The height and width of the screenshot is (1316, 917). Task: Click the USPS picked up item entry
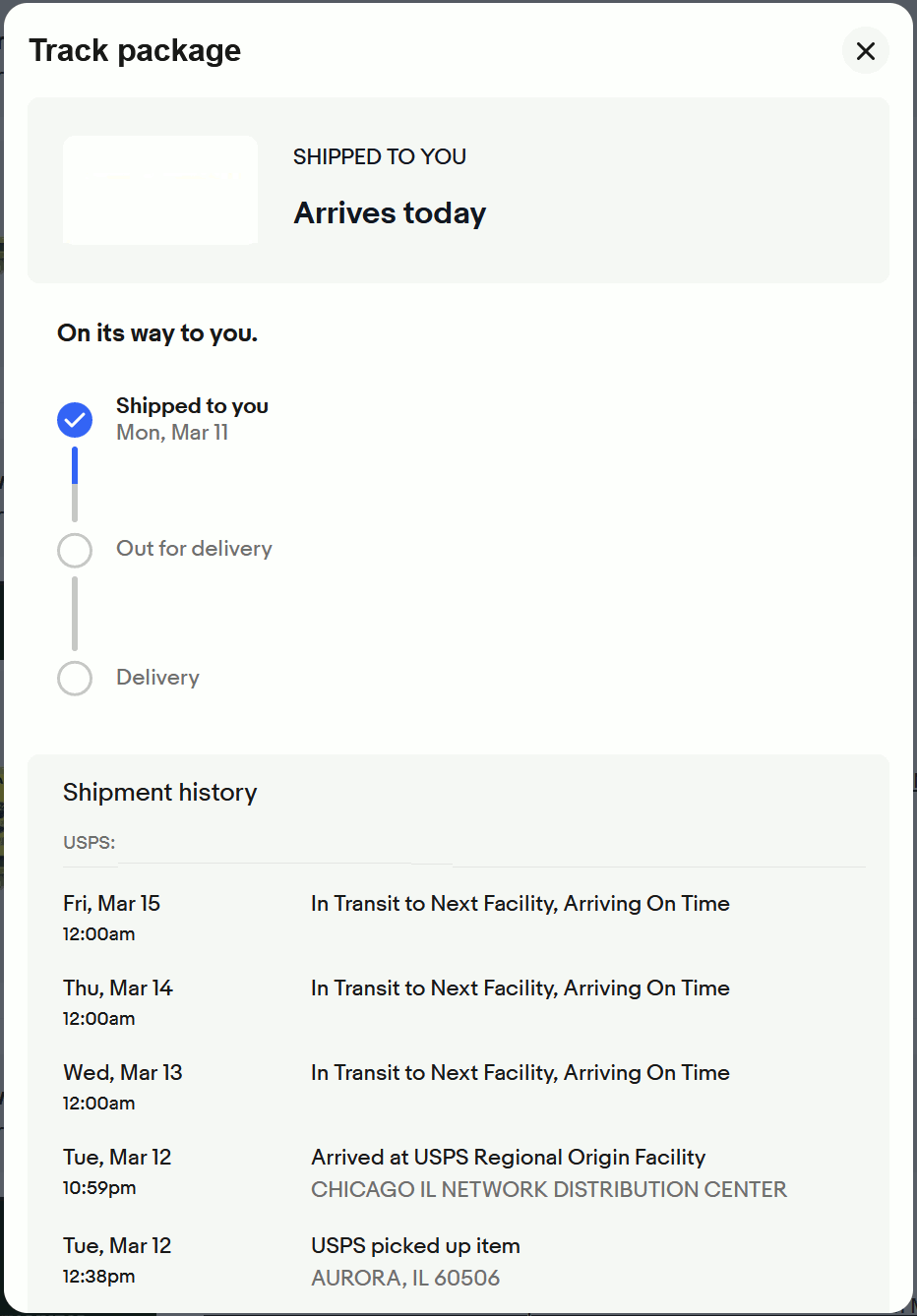pos(414,1245)
